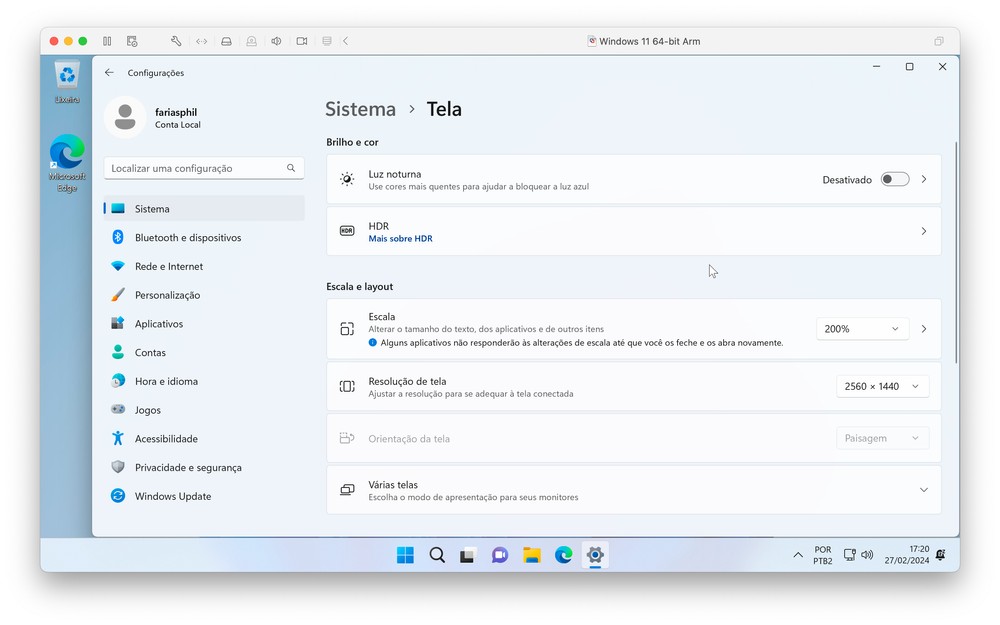
Task: Open the resolution 2560 × 1440 dropdown
Action: (882, 386)
